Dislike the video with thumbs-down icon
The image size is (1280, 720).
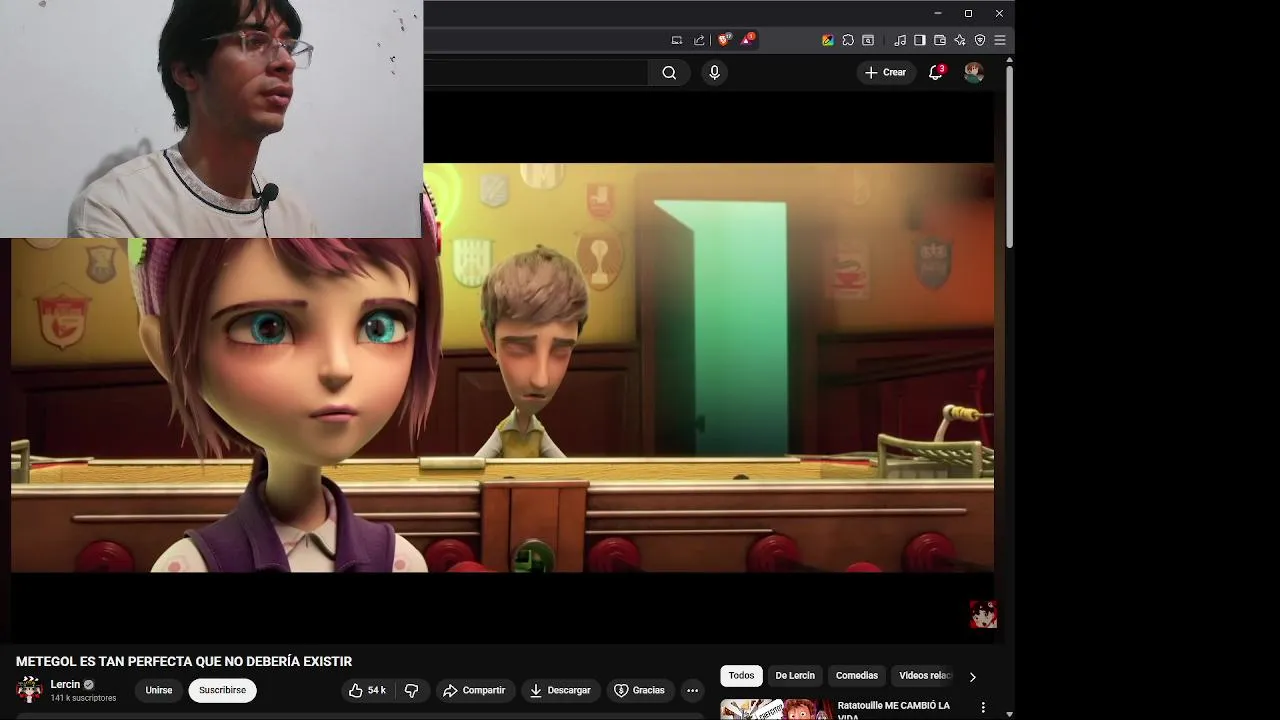point(411,690)
